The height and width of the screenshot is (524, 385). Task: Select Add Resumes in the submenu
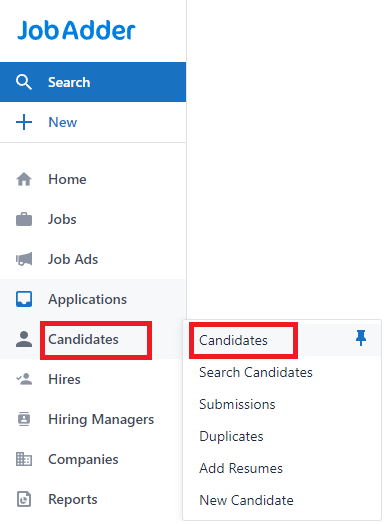coord(241,468)
